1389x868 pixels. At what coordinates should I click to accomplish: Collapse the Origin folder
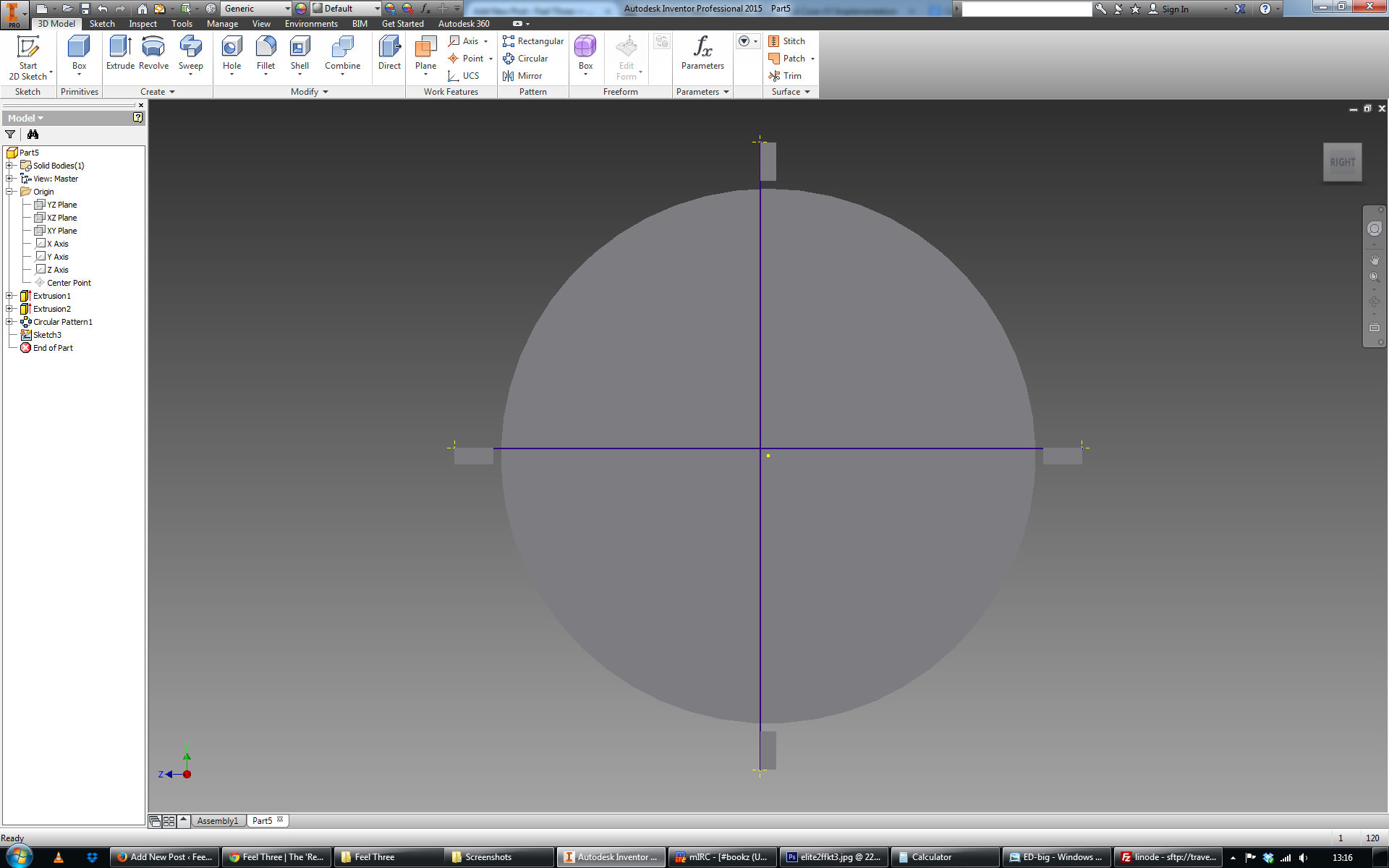tap(9, 192)
